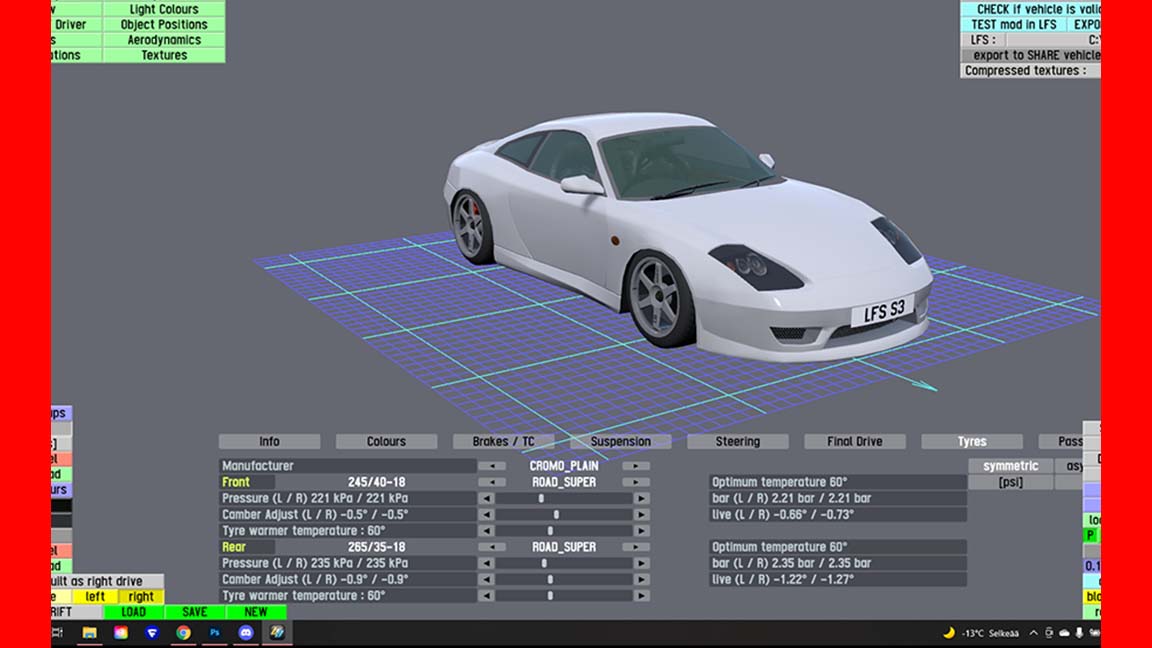1152x648 pixels.
Task: Click the Front Tyre warmer temperature slider
Action: click(550, 530)
